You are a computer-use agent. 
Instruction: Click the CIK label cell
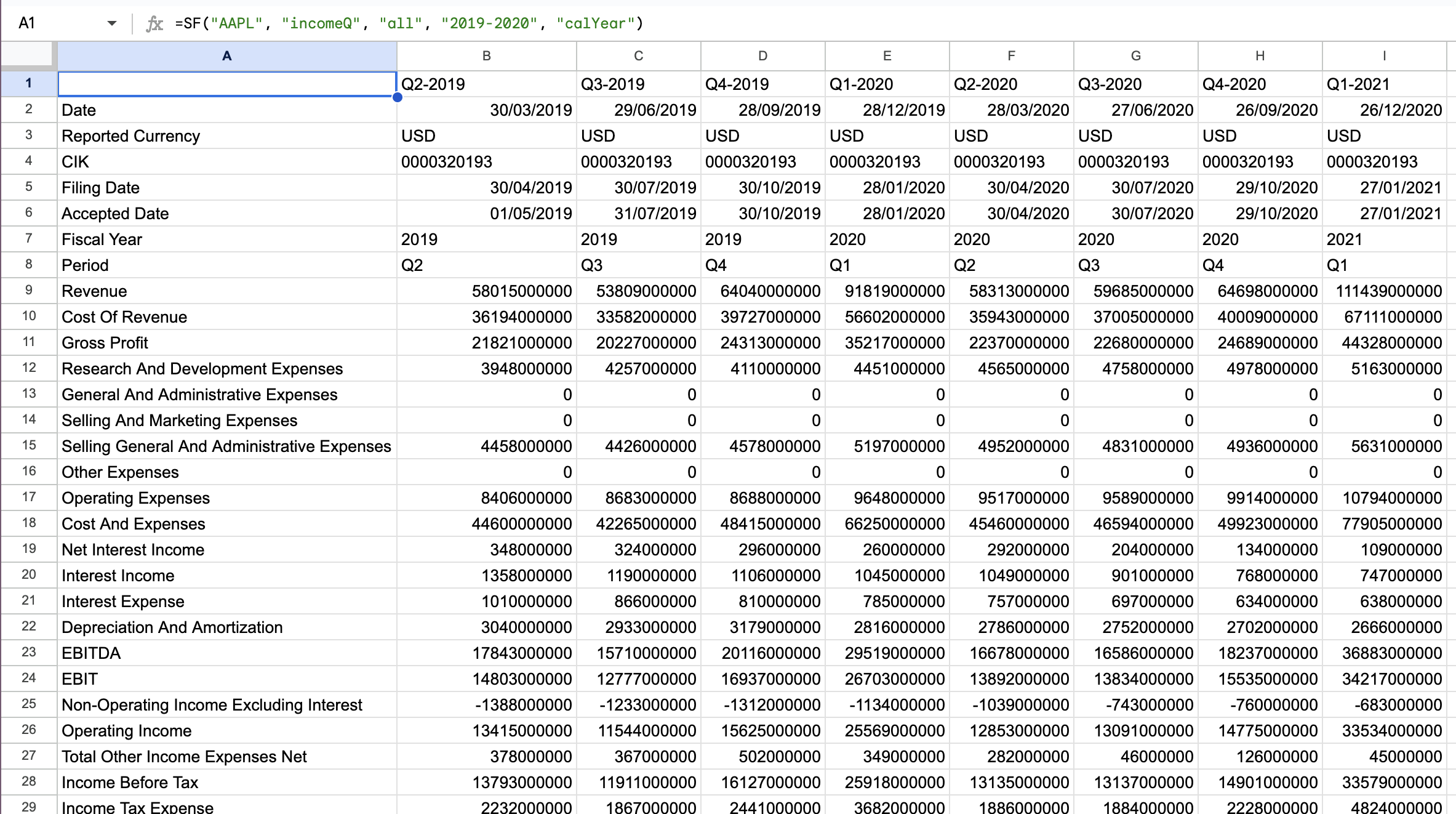[227, 161]
